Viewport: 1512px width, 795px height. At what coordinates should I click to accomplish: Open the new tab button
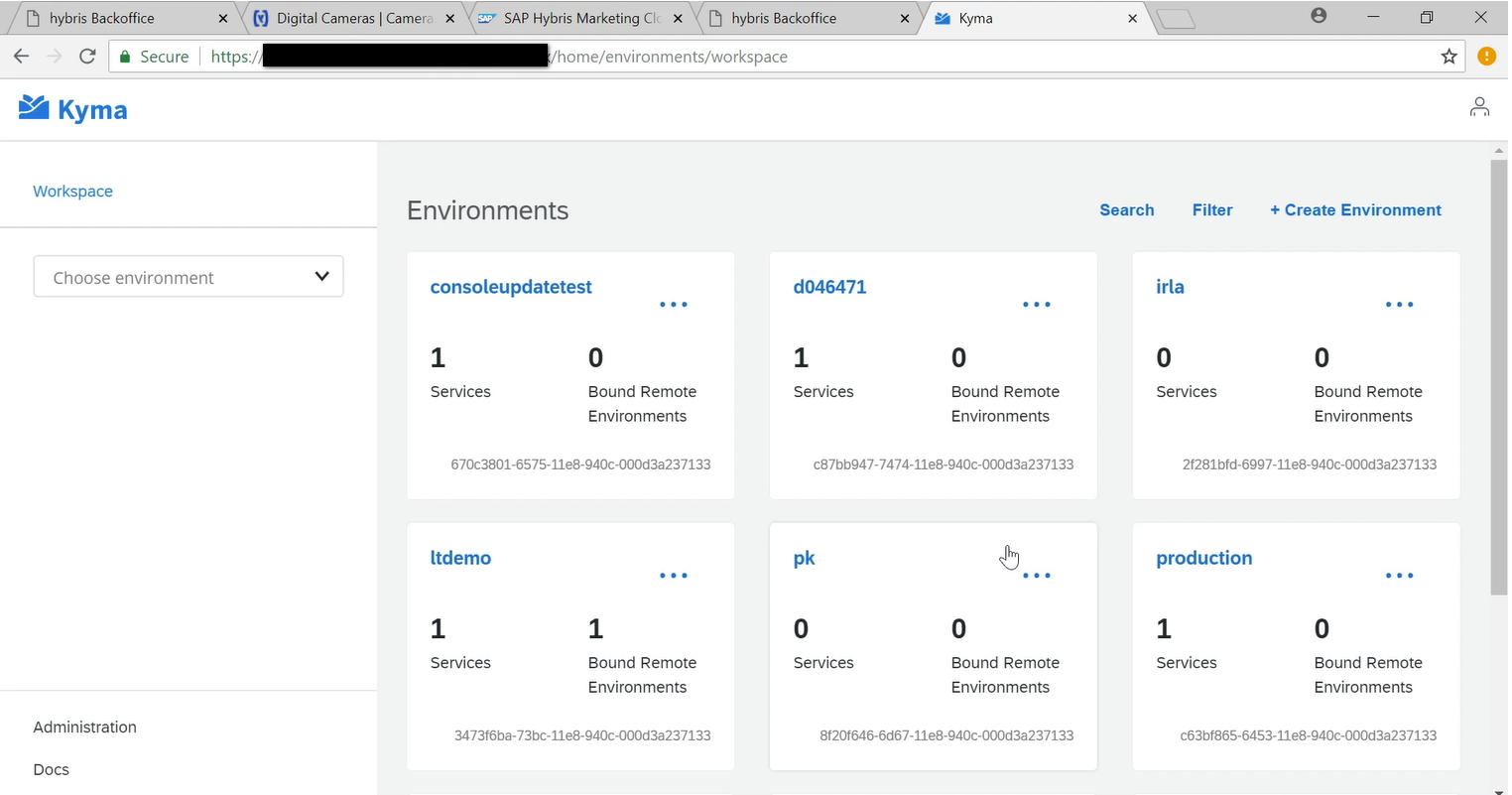(1176, 18)
